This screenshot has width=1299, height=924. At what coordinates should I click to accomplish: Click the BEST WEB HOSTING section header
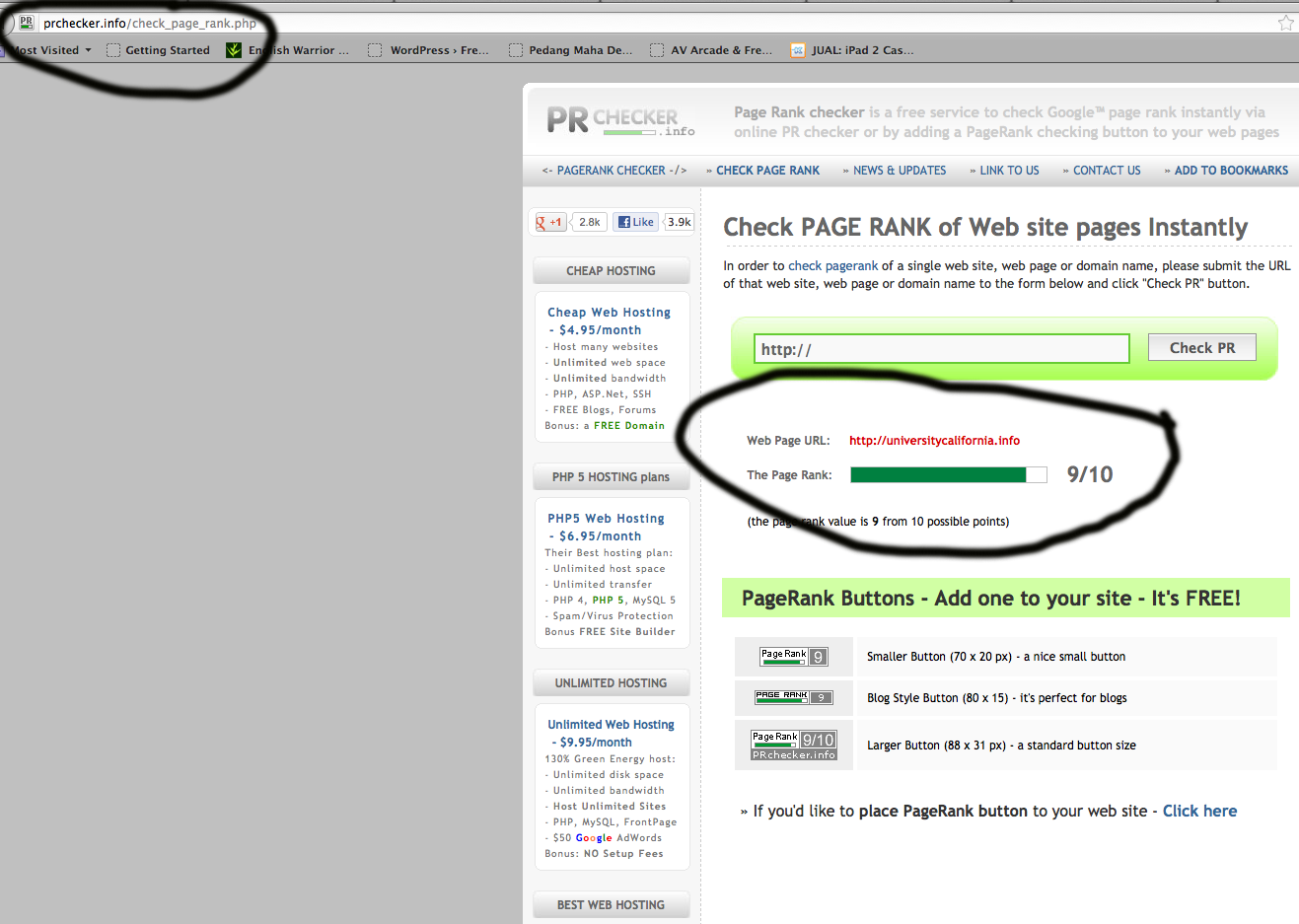point(612,905)
